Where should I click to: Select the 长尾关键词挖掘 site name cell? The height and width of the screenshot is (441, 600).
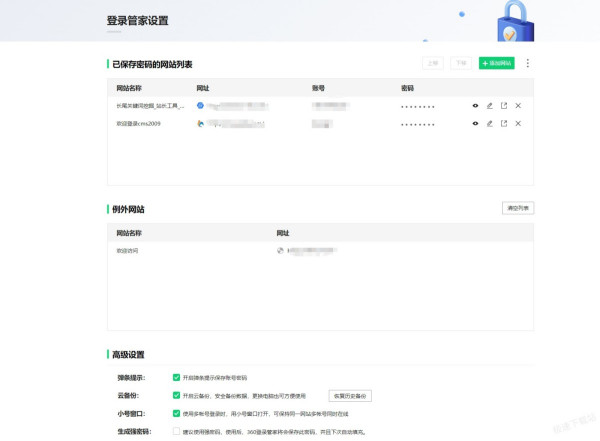[x=150, y=106]
